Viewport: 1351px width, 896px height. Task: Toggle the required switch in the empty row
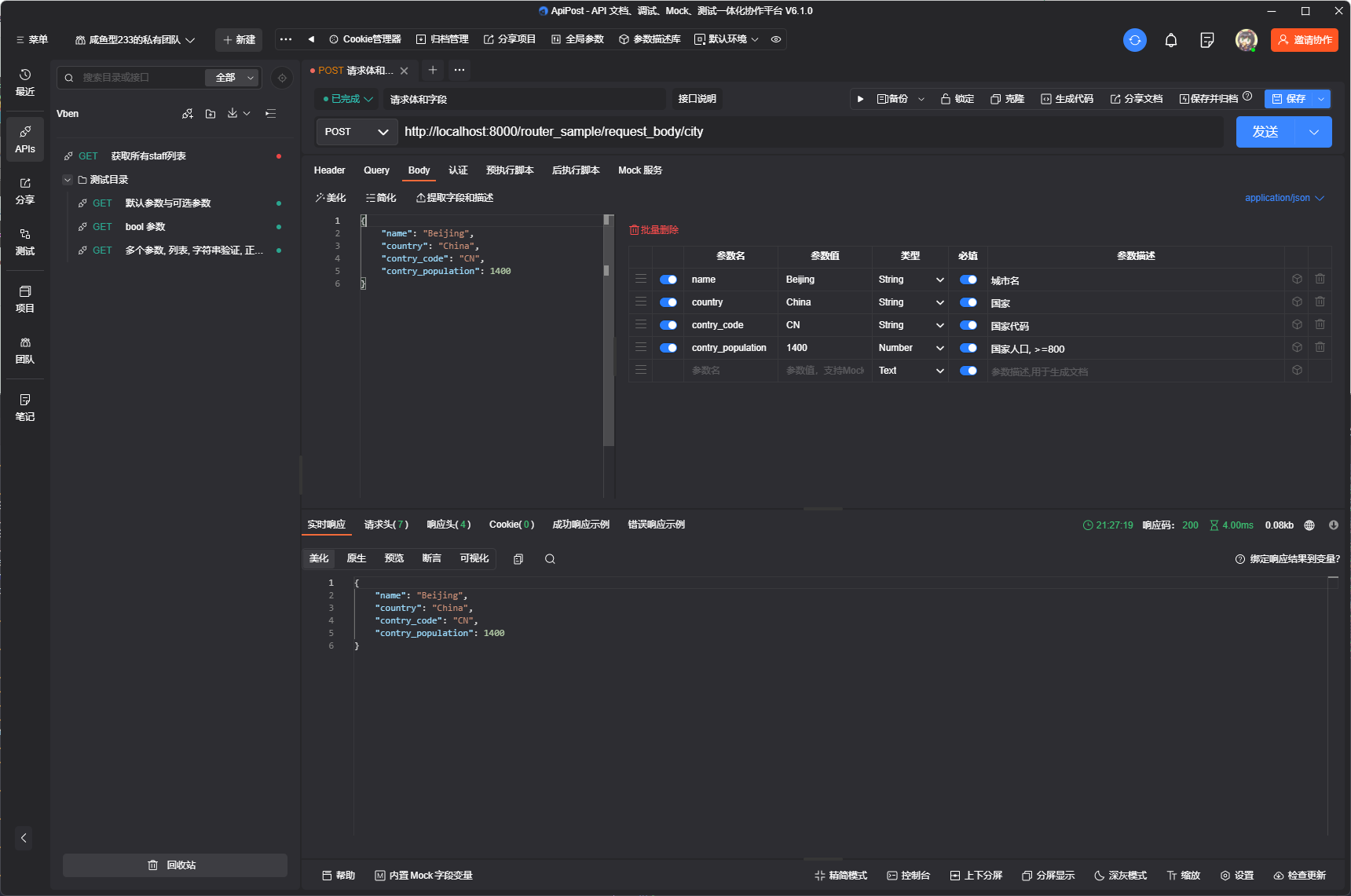pyautogui.click(x=968, y=371)
